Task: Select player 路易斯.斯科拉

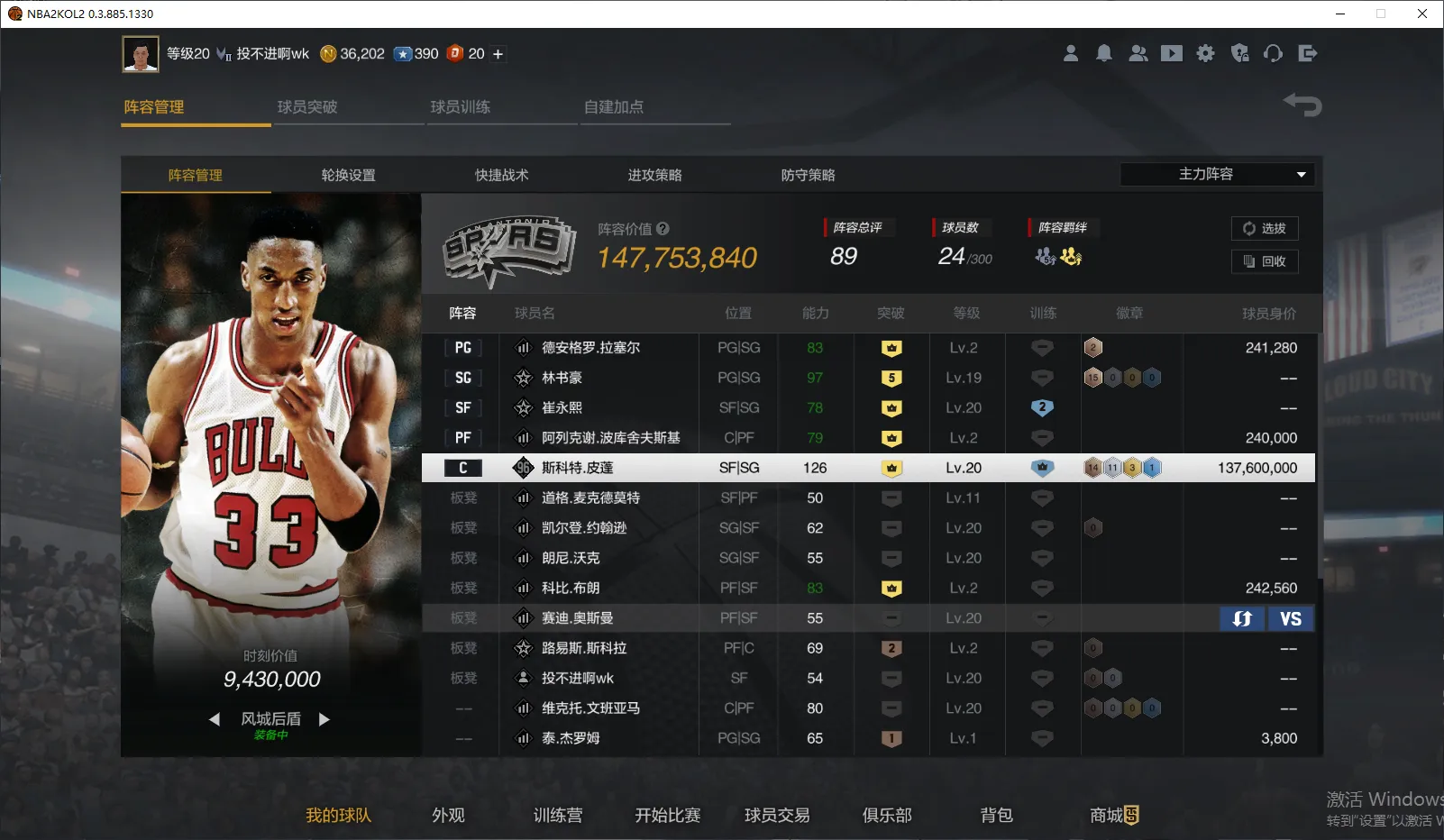Action: pos(584,648)
